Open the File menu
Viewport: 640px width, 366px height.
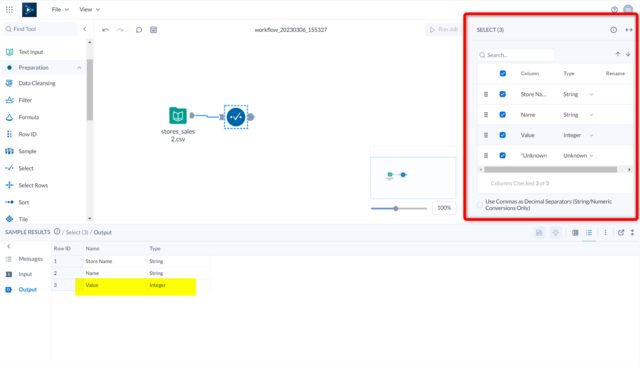coord(60,9)
